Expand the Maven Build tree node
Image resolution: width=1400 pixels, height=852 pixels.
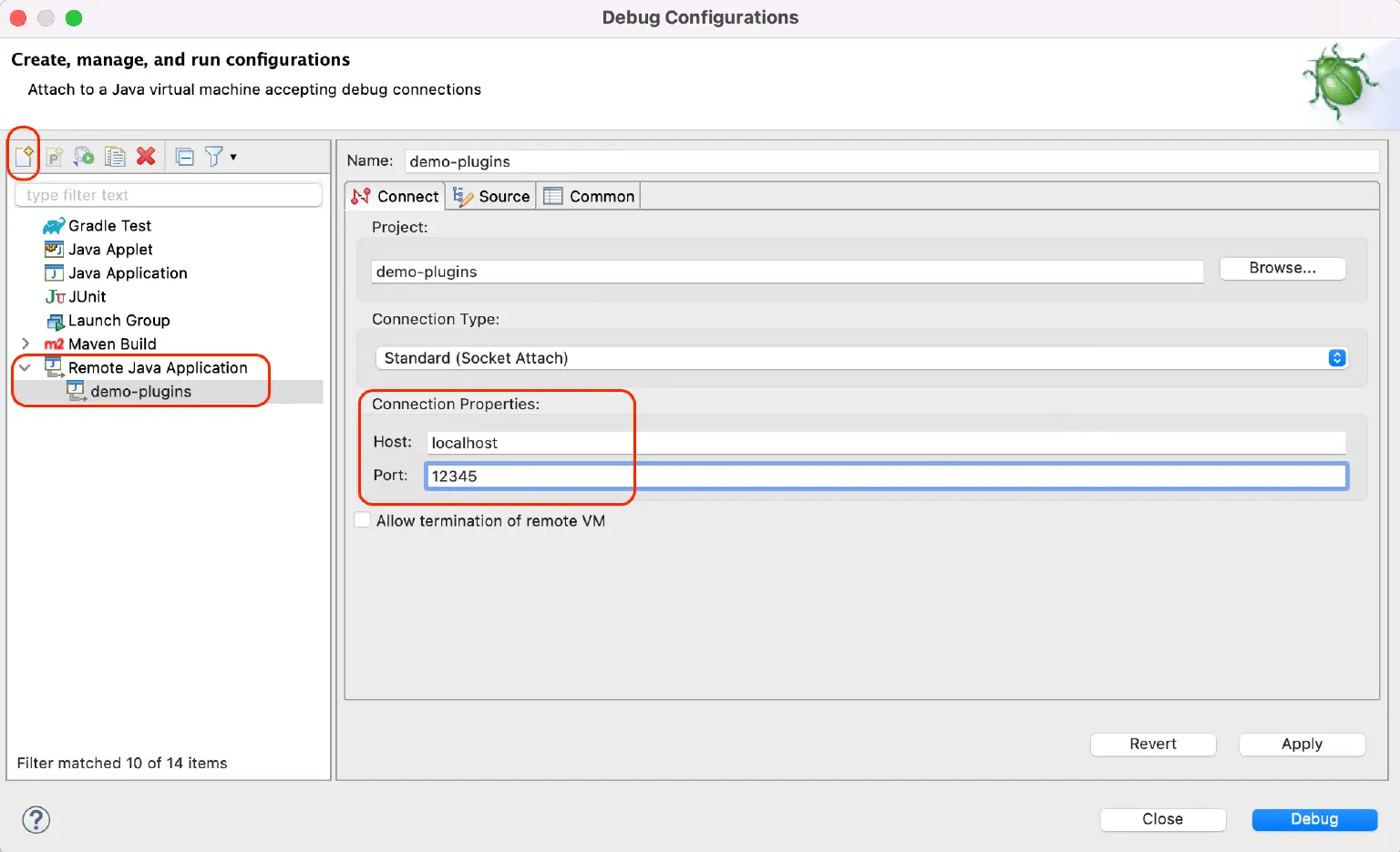pos(25,344)
